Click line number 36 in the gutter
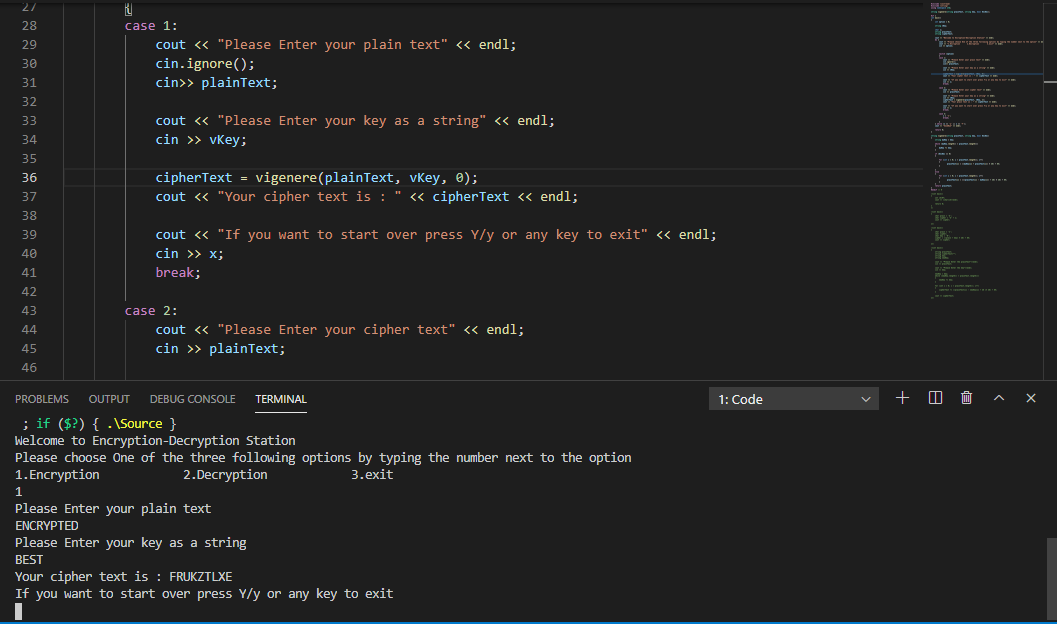1057x624 pixels. (x=28, y=177)
